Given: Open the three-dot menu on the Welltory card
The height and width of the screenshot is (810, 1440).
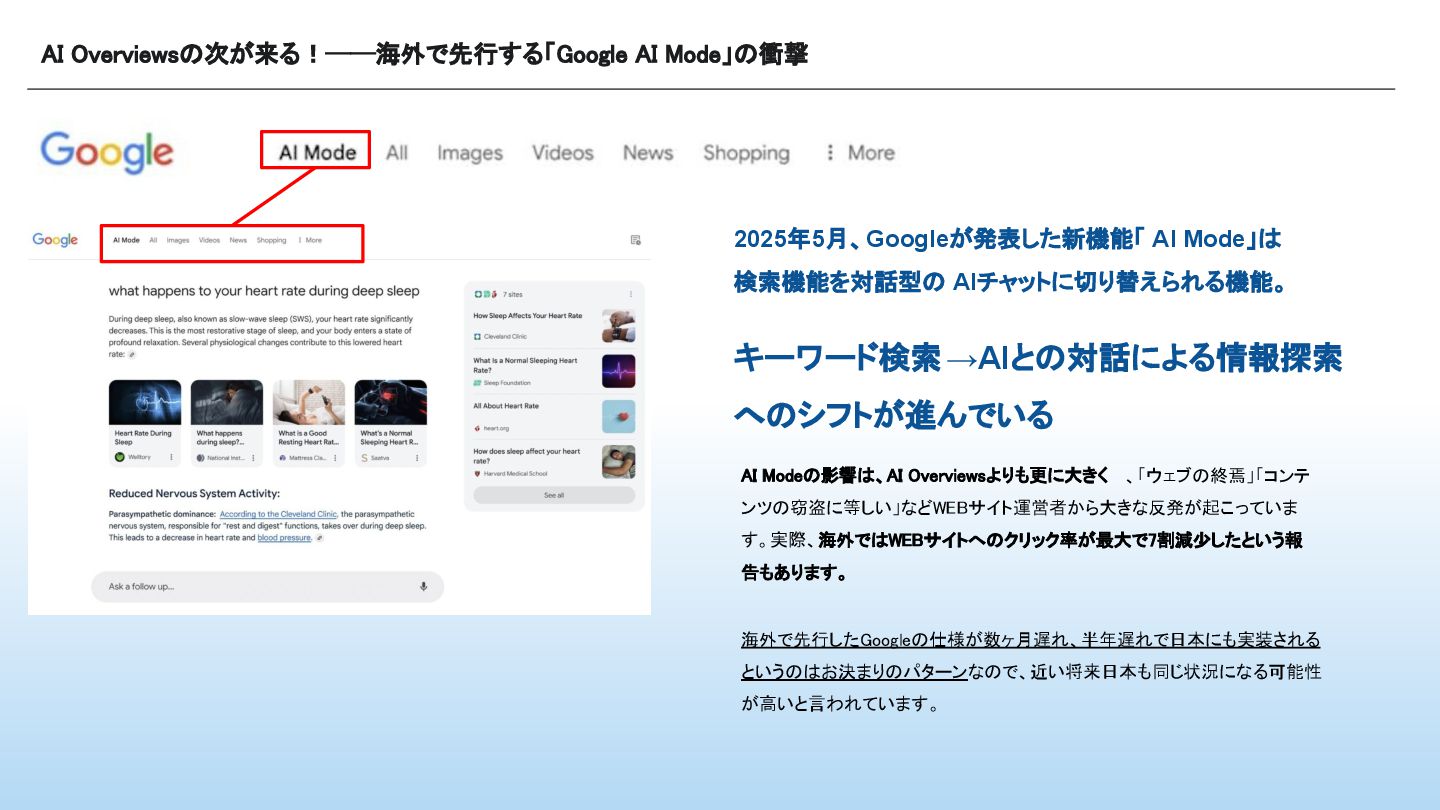Looking at the screenshot, I should [171, 458].
